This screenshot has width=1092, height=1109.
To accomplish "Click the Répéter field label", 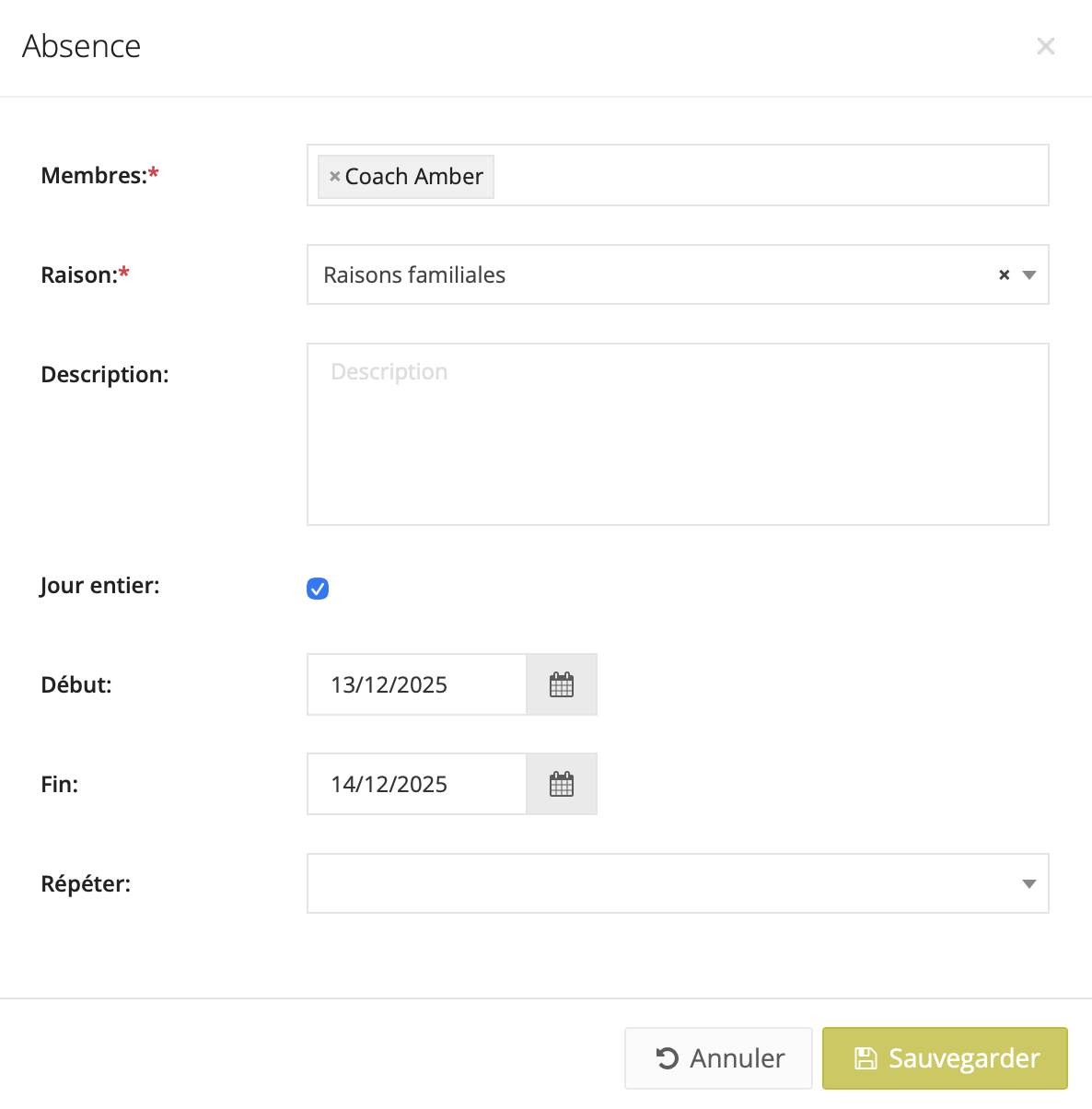I will (86, 883).
